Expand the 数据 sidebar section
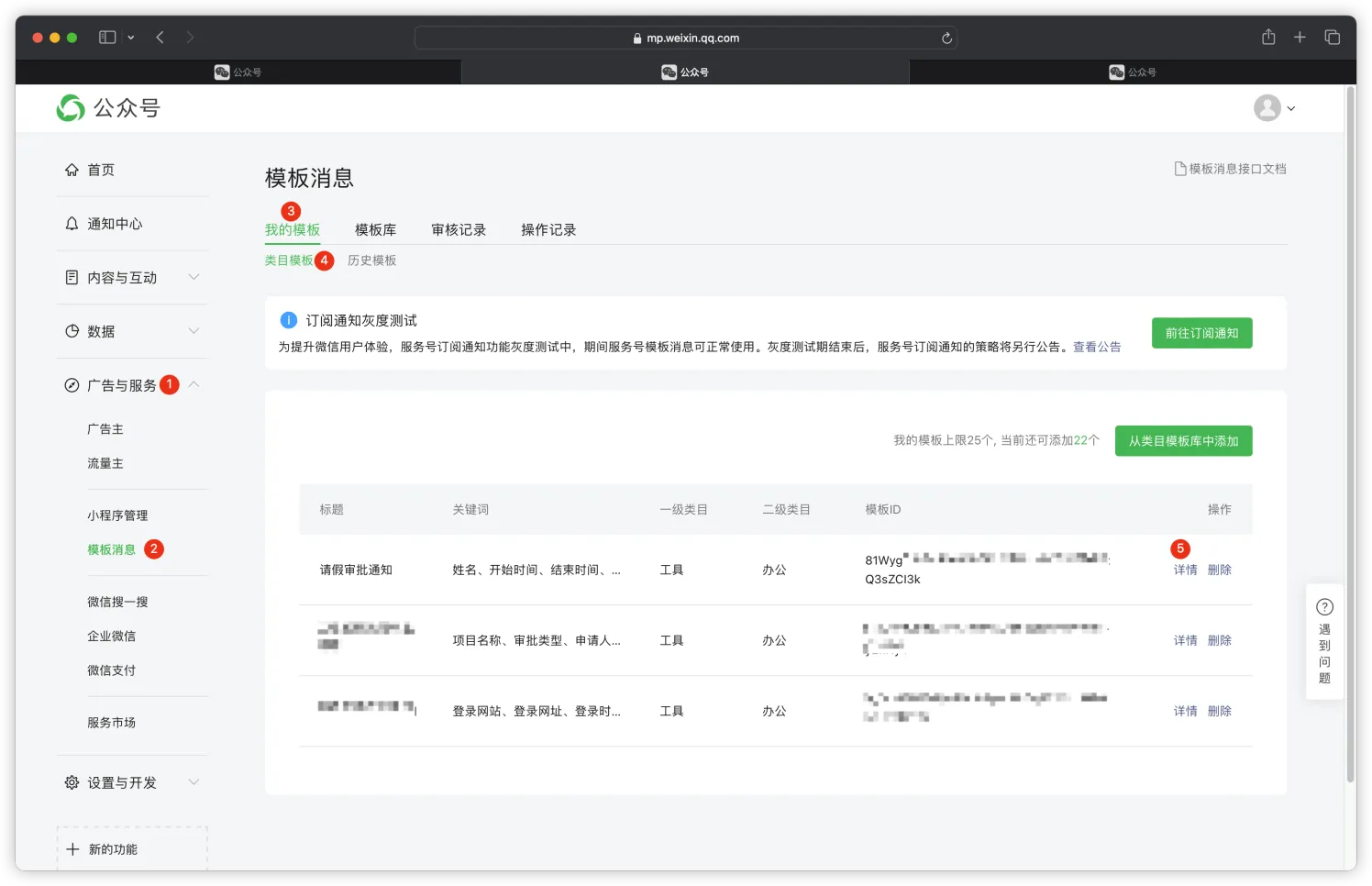 coord(194,331)
